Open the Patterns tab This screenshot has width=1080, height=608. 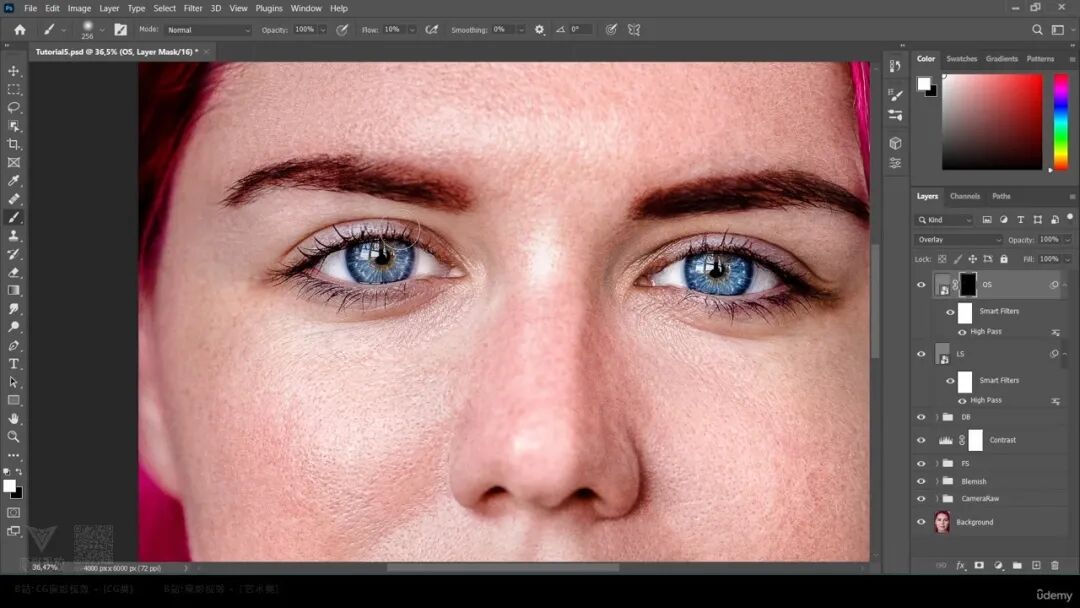click(x=1040, y=59)
